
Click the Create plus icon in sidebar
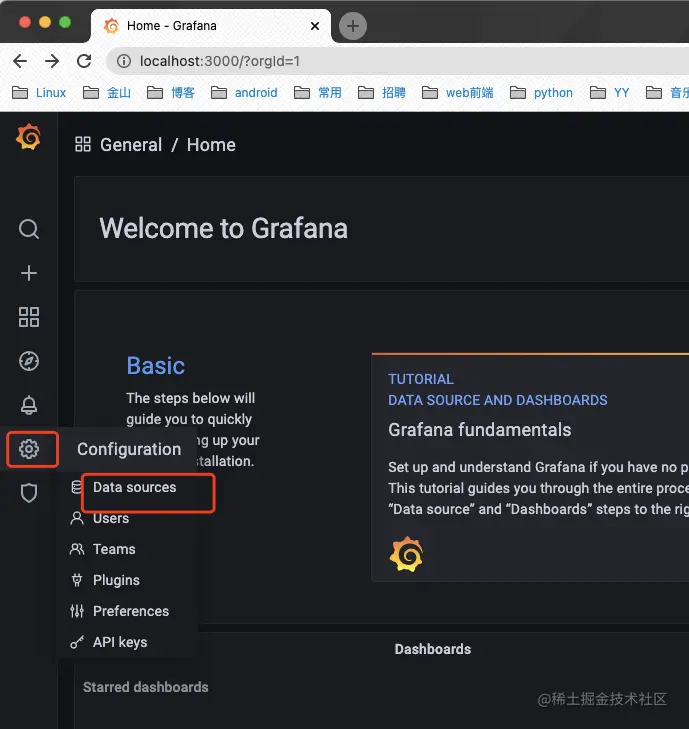coord(29,273)
